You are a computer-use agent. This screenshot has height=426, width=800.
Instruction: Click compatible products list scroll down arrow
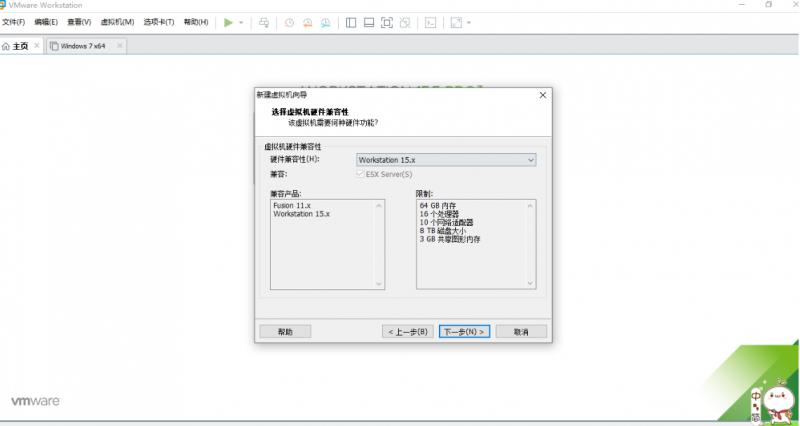379,284
